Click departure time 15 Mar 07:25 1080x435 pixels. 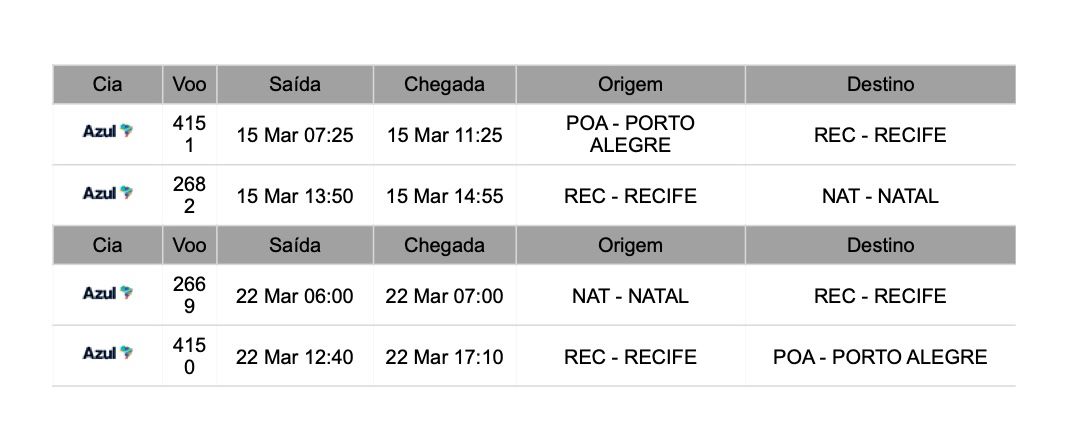point(295,135)
